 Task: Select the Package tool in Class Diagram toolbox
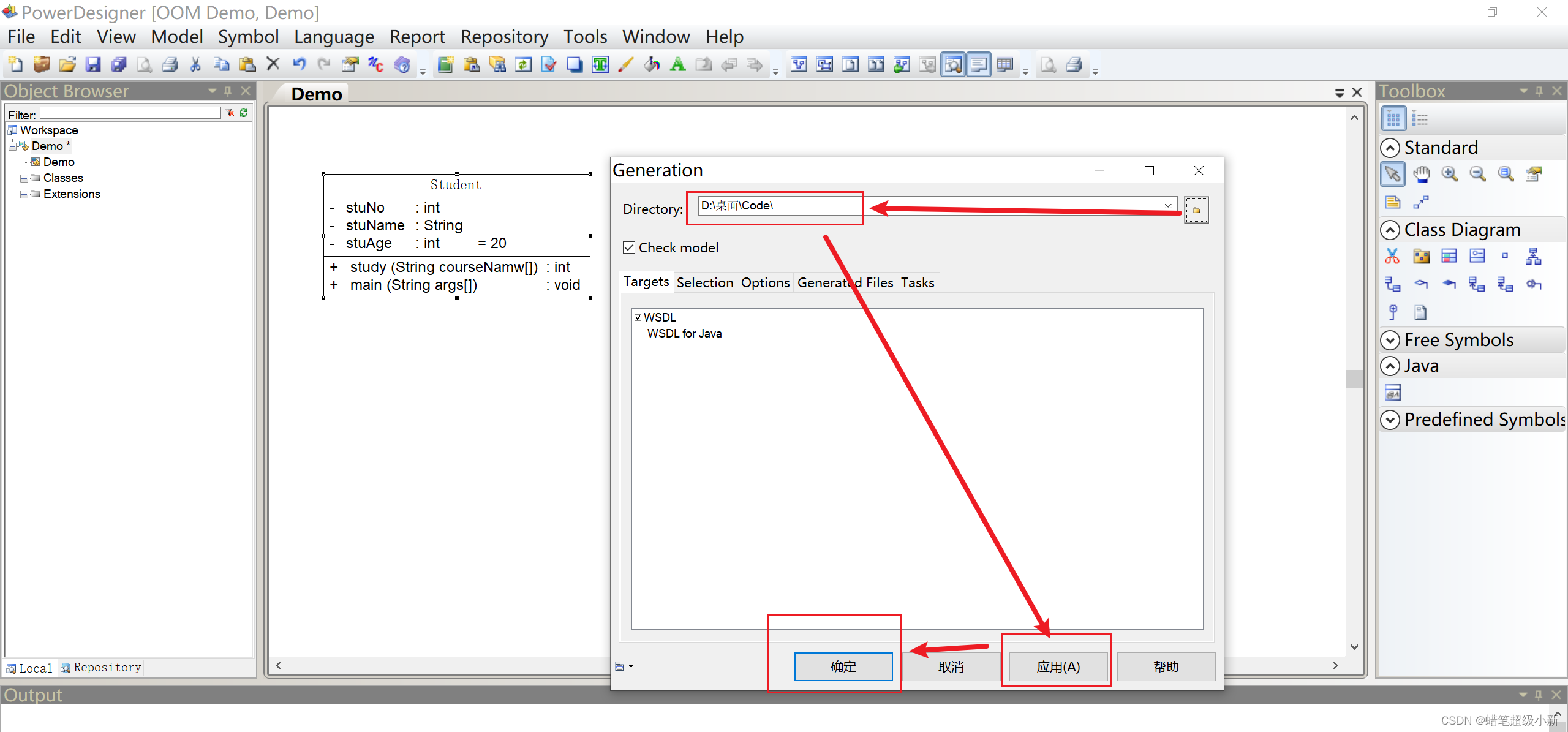click(1421, 256)
